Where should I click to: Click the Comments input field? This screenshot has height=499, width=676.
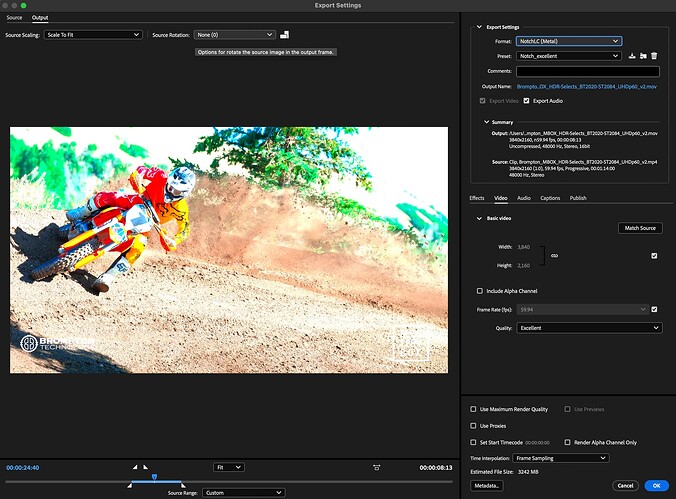[588, 71]
